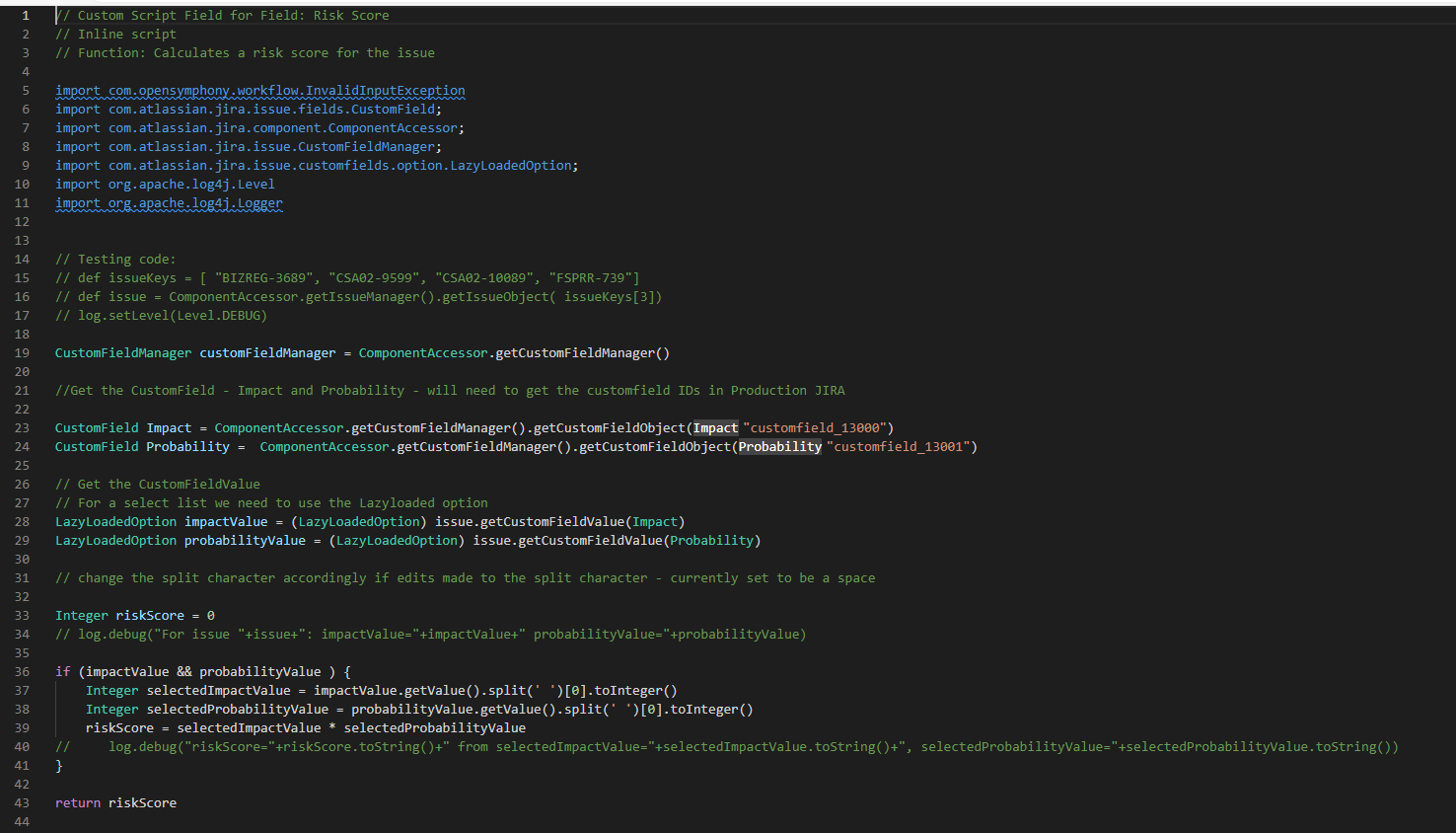
Task: Click the 'Integer riskScore = 0' line
Action: coord(135,616)
